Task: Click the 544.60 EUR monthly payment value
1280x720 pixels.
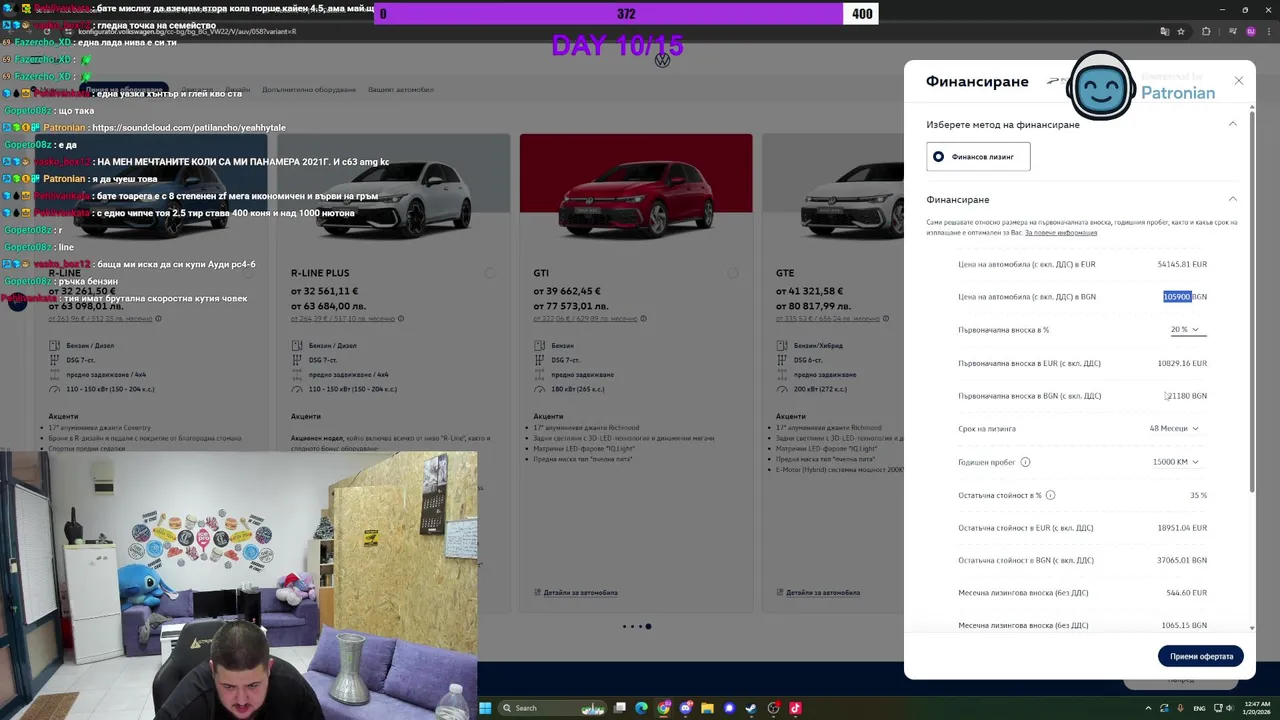Action: pos(1187,593)
